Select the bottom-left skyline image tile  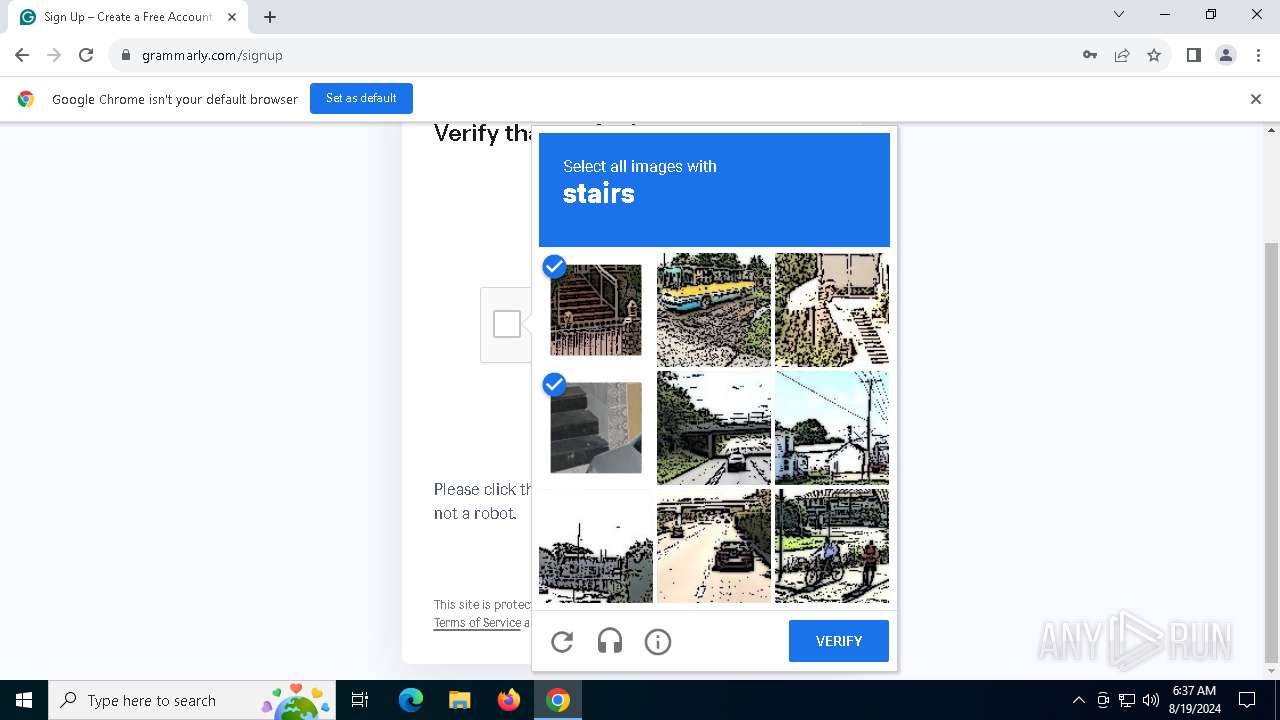point(596,546)
